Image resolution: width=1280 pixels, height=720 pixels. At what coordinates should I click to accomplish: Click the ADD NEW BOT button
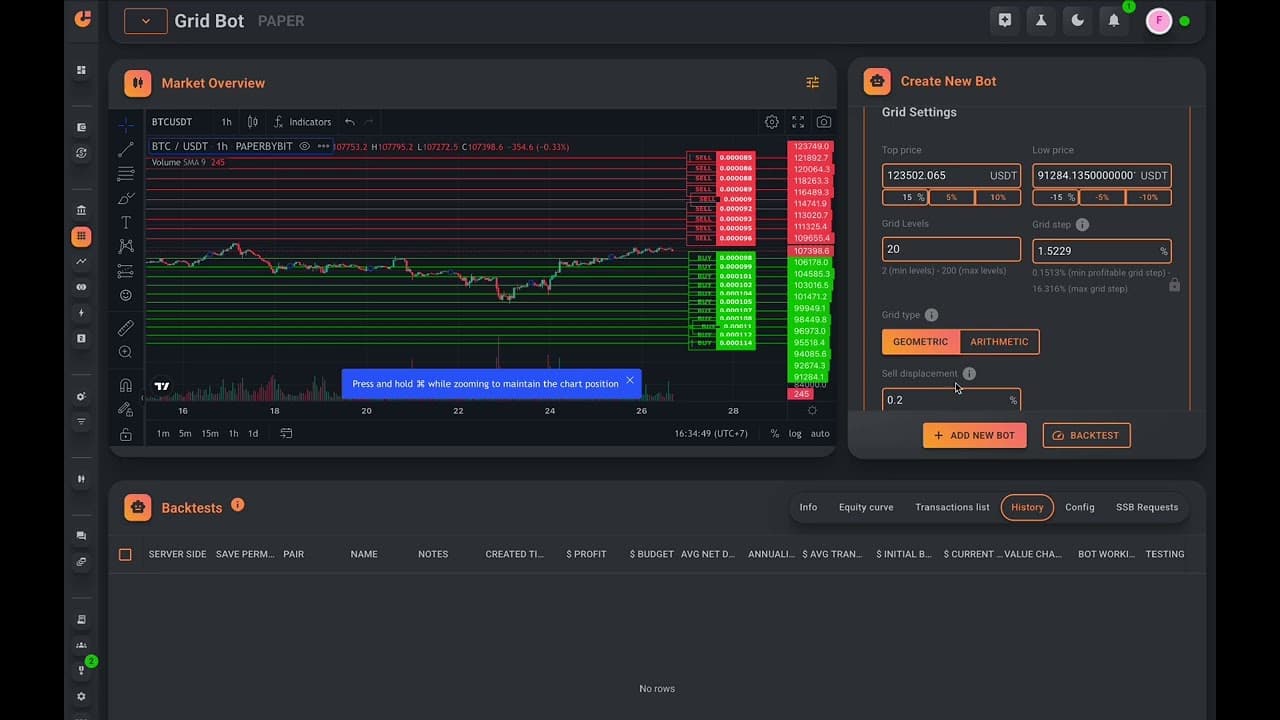point(974,435)
